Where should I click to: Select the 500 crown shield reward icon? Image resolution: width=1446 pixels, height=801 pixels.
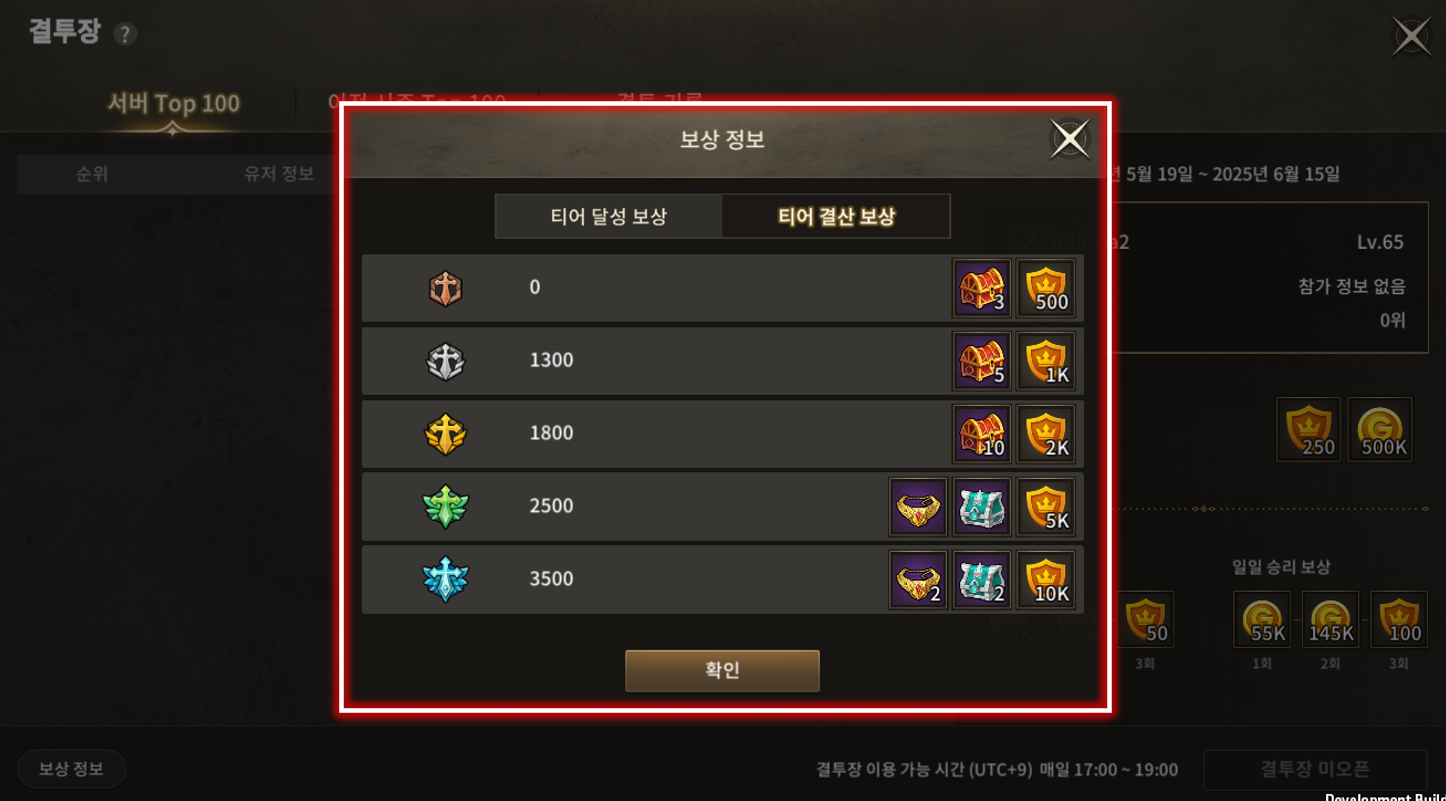[1046, 288]
